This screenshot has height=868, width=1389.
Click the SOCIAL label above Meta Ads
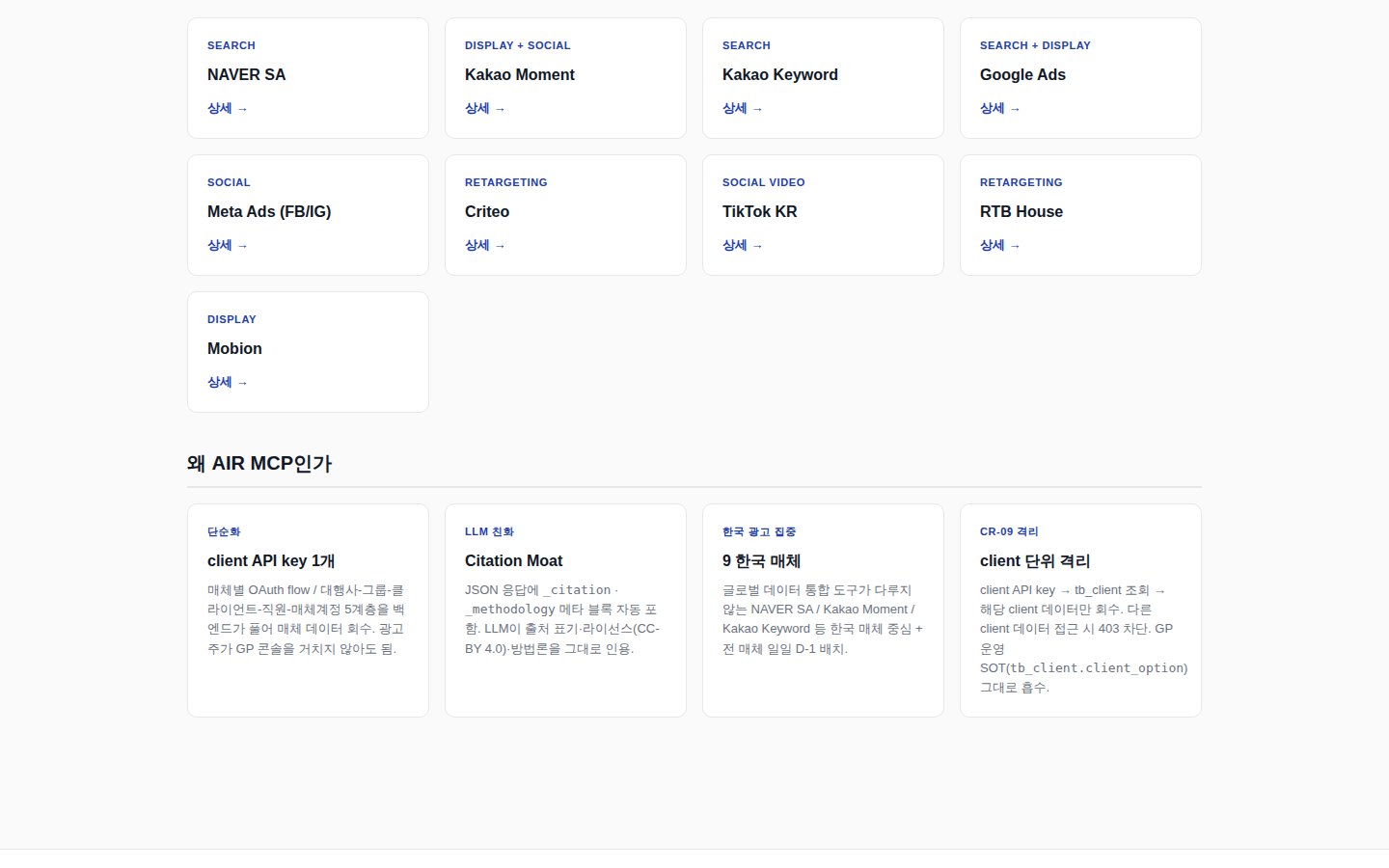229,182
